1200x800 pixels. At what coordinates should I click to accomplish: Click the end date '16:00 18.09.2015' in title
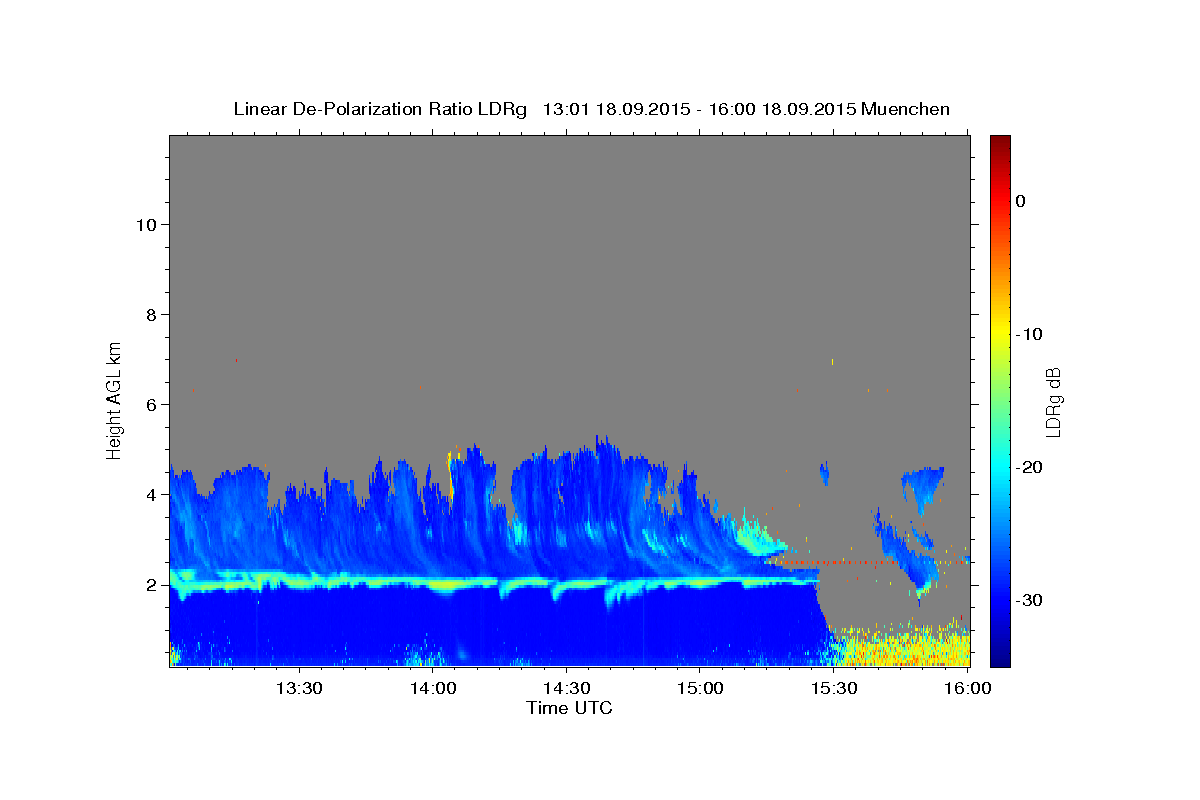[782, 109]
